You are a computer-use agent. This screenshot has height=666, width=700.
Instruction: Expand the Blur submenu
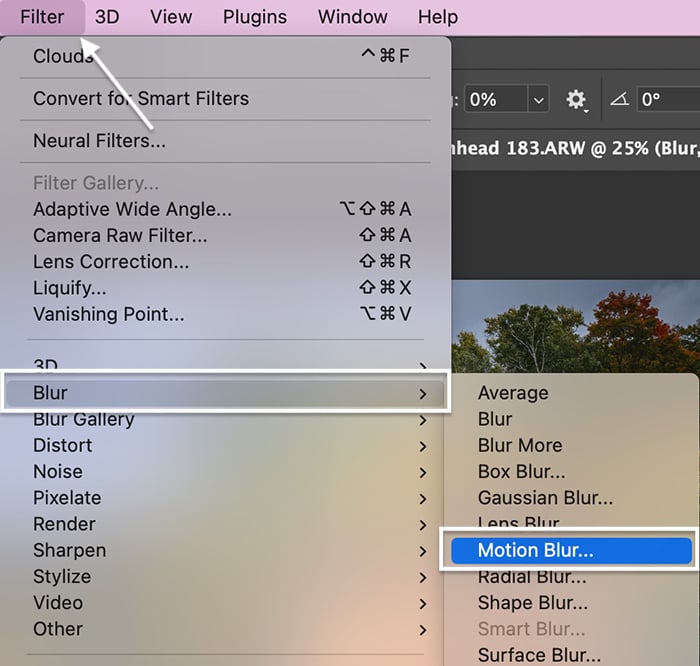pyautogui.click(x=225, y=393)
